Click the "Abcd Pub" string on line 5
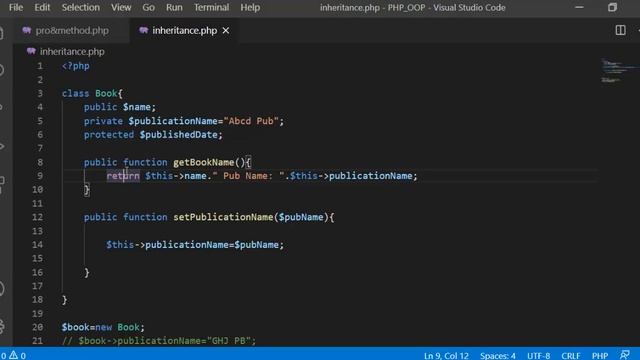Image resolution: width=640 pixels, height=360 pixels. tap(251, 121)
